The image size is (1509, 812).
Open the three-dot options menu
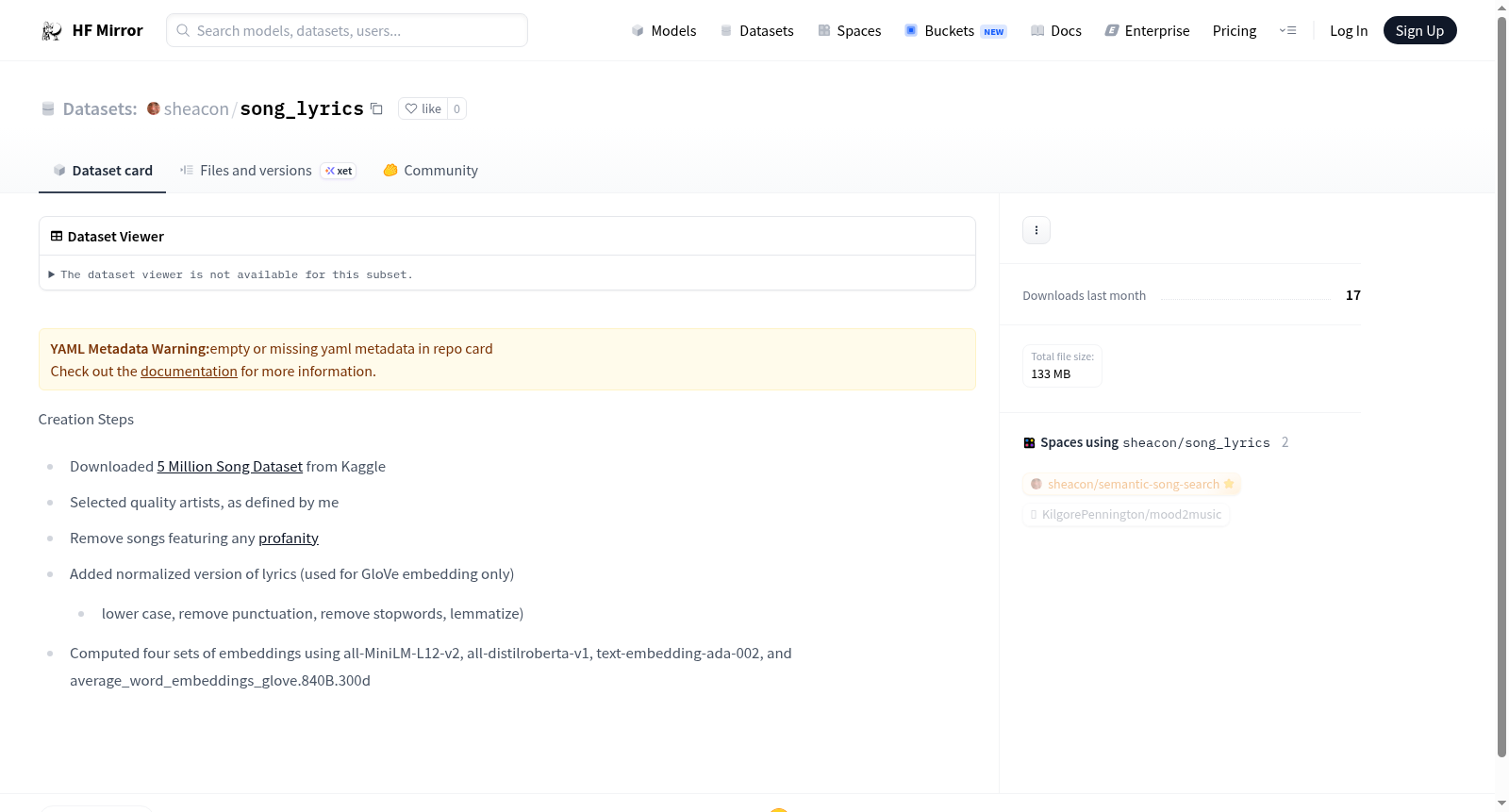[x=1036, y=230]
